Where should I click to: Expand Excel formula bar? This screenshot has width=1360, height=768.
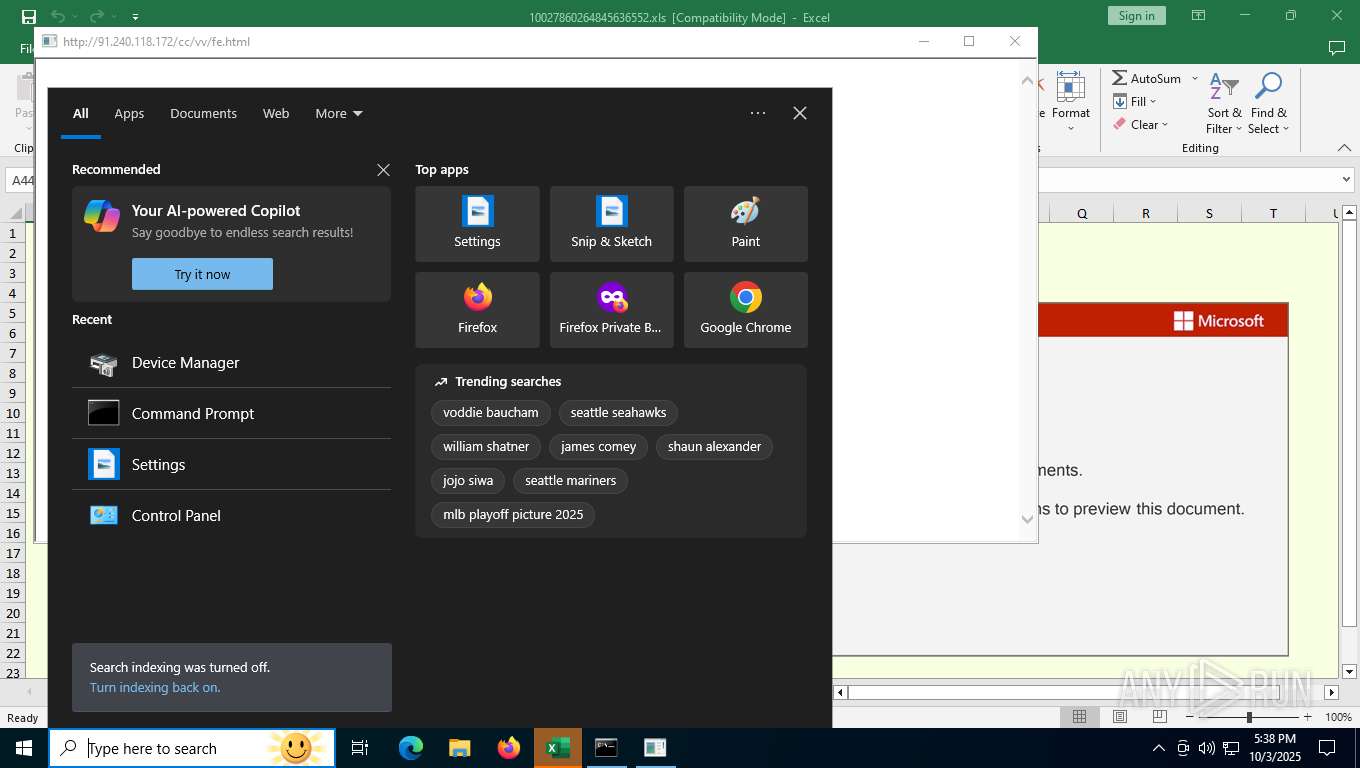[x=1345, y=180]
